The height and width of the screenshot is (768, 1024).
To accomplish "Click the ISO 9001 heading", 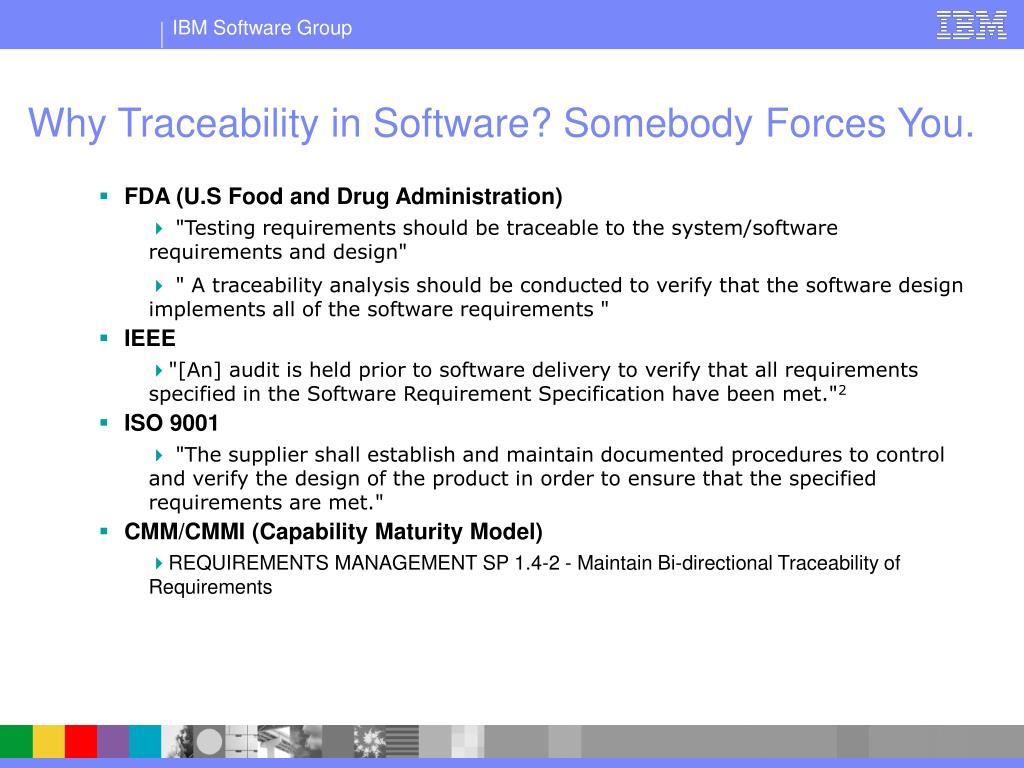I will (171, 423).
